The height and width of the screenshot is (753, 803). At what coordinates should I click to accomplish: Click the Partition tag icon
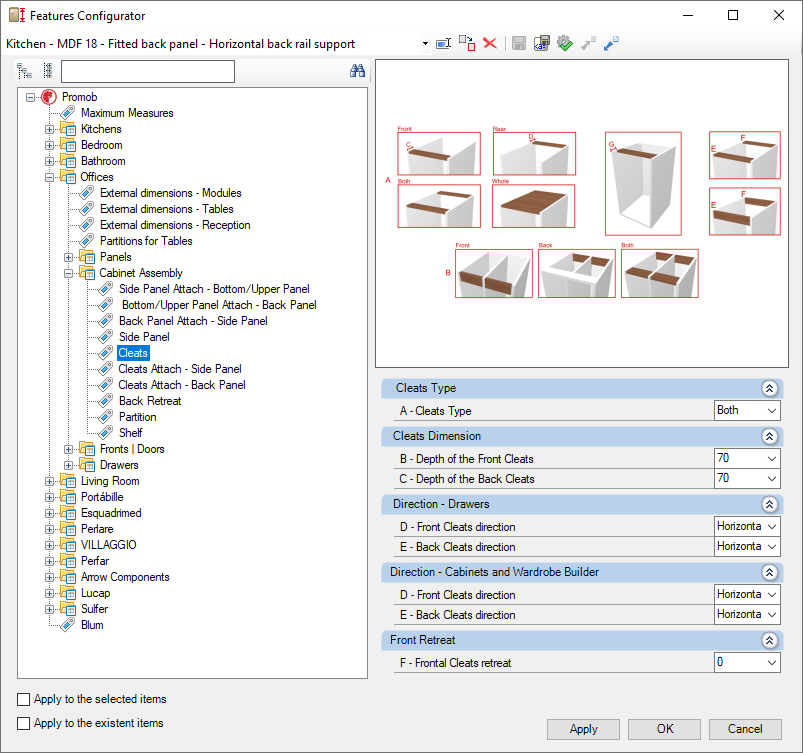click(x=105, y=416)
